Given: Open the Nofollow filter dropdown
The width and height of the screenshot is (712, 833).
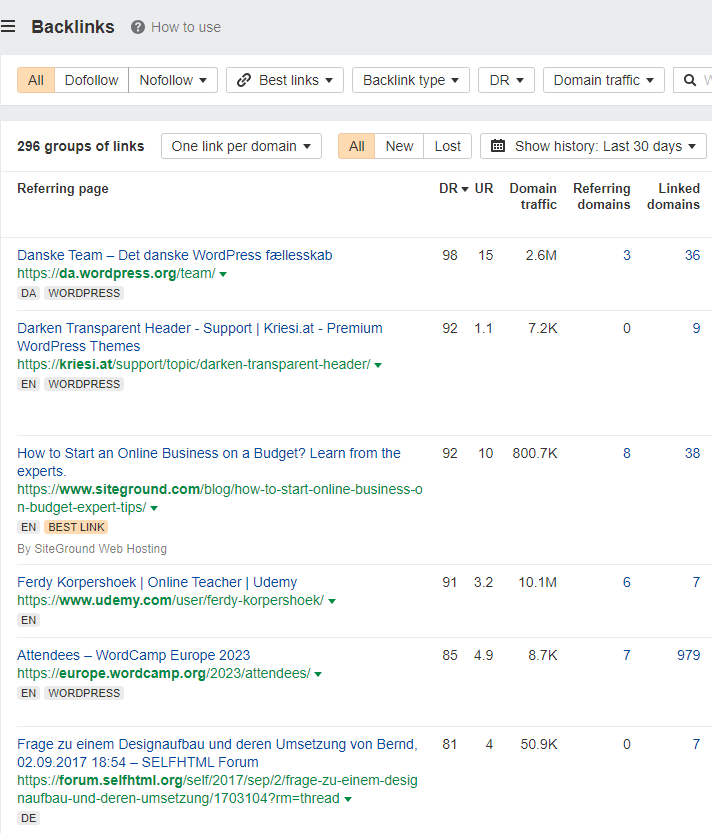Looking at the screenshot, I should (173, 79).
